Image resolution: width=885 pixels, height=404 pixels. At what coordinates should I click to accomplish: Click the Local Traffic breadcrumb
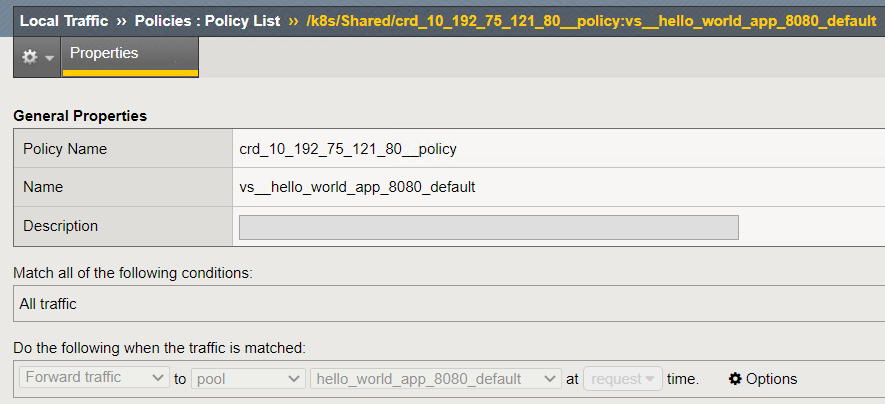click(64, 21)
